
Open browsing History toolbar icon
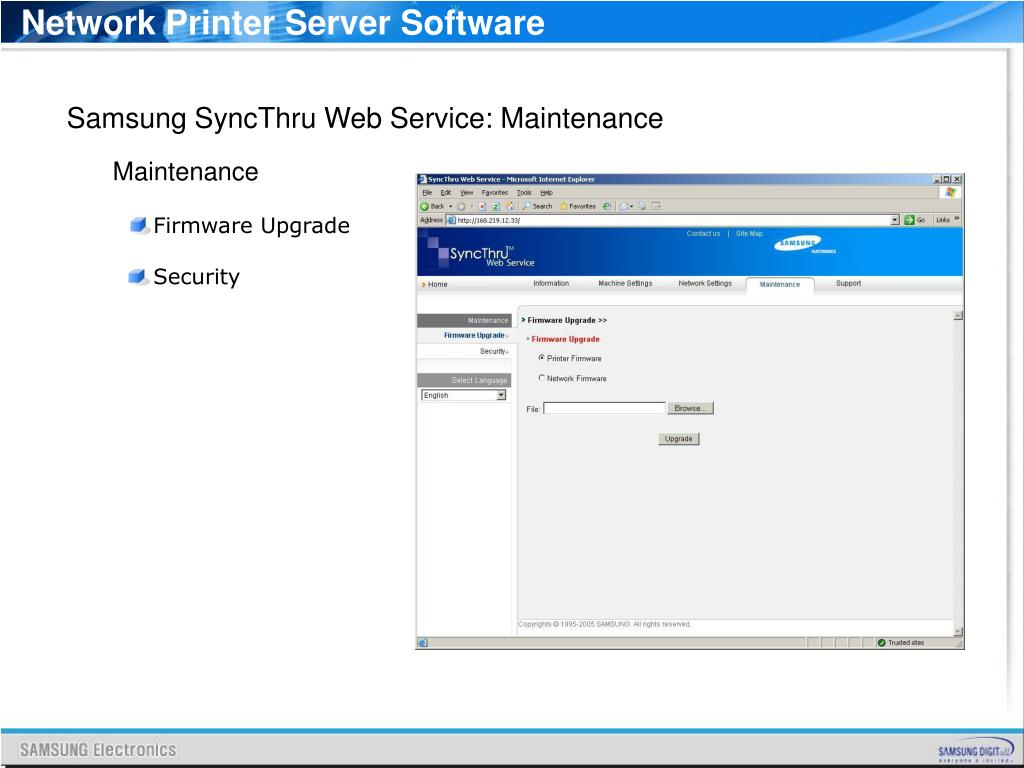(607, 206)
